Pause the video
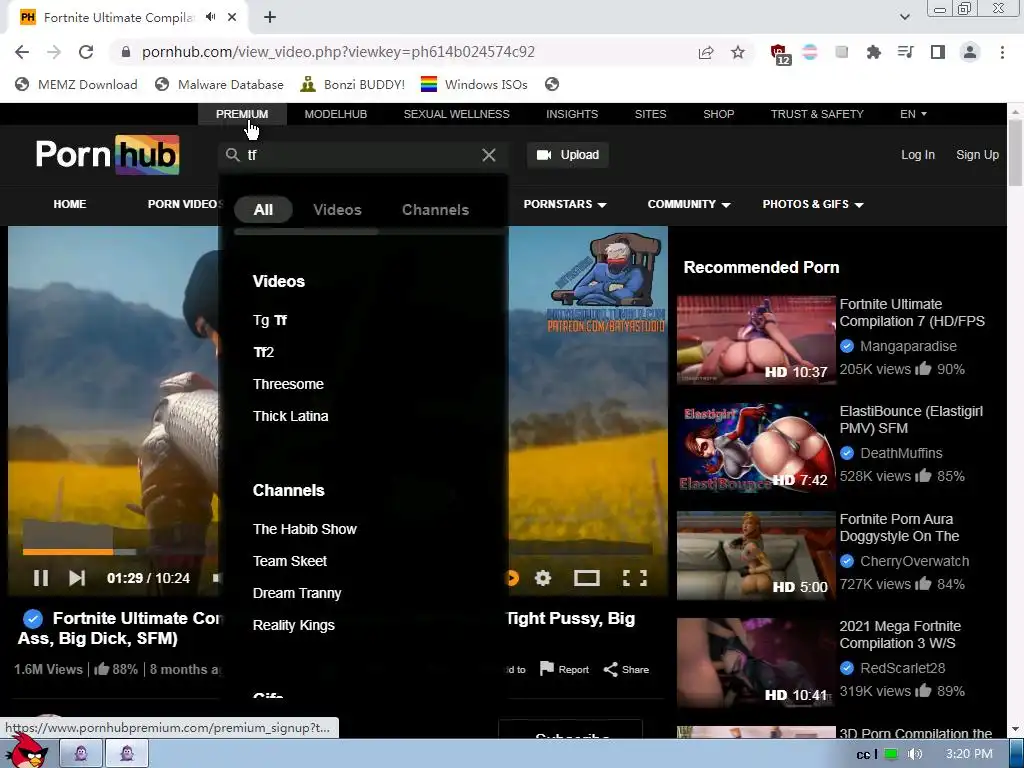Screen dimensions: 1024x768 pos(40,578)
